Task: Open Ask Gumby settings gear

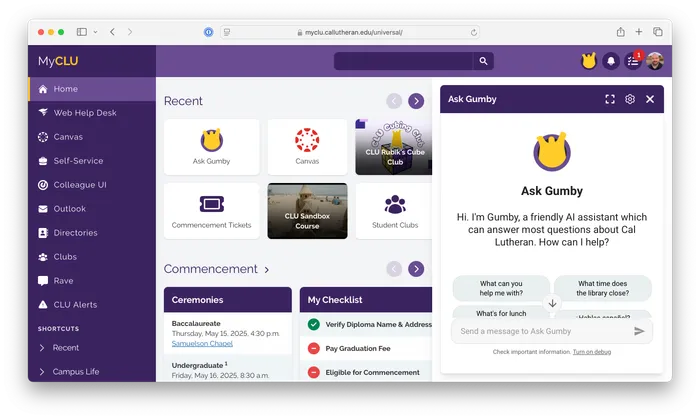Action: [x=630, y=99]
